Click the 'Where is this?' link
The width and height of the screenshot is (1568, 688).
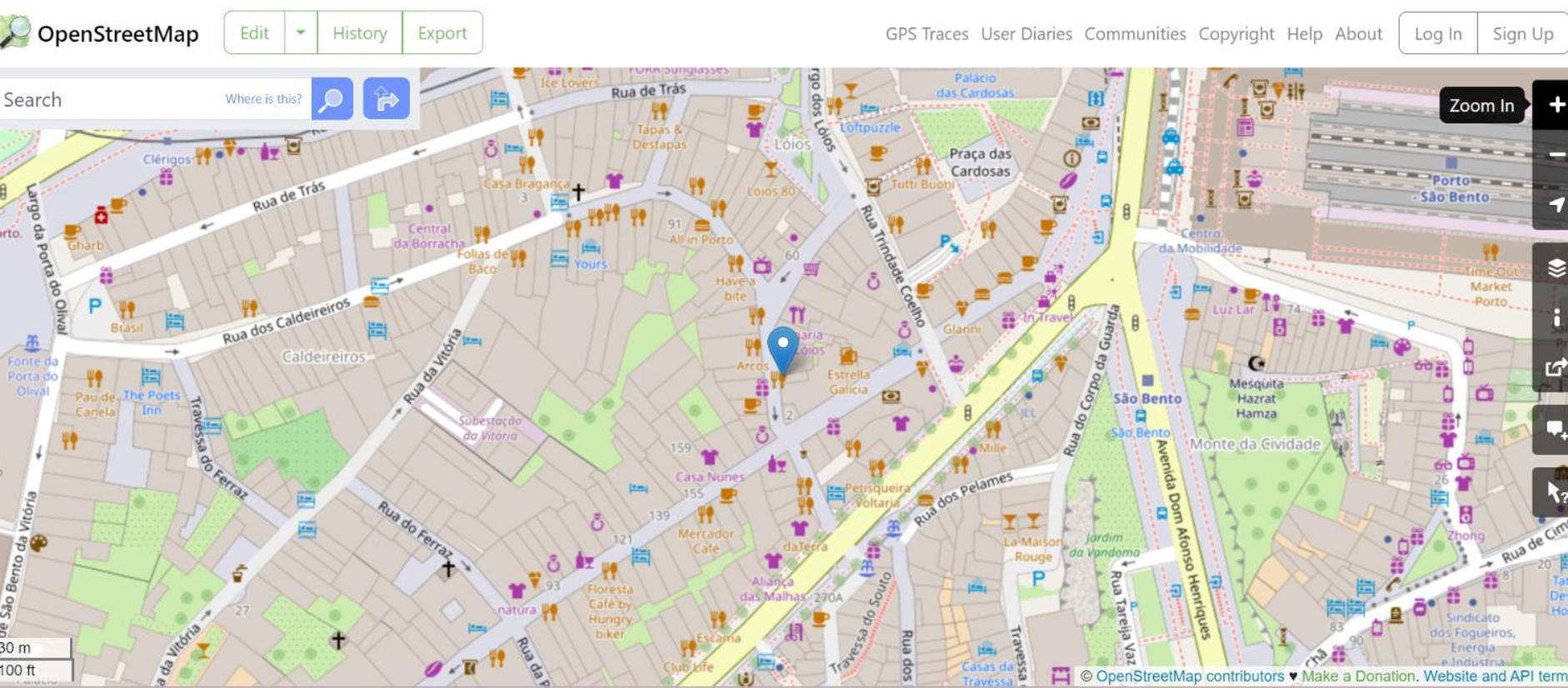263,99
